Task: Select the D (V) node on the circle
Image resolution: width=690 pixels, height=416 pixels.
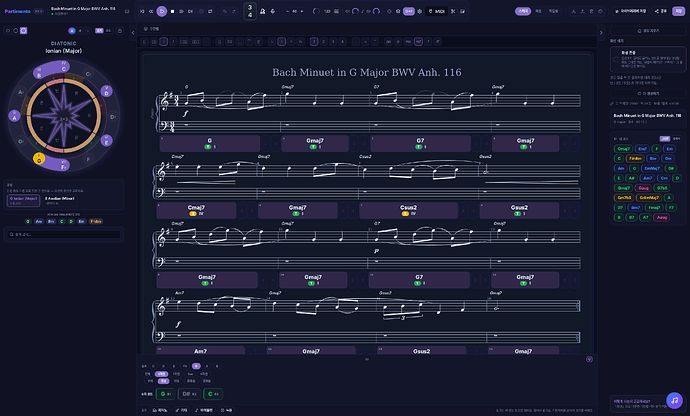Action: (x=106, y=91)
